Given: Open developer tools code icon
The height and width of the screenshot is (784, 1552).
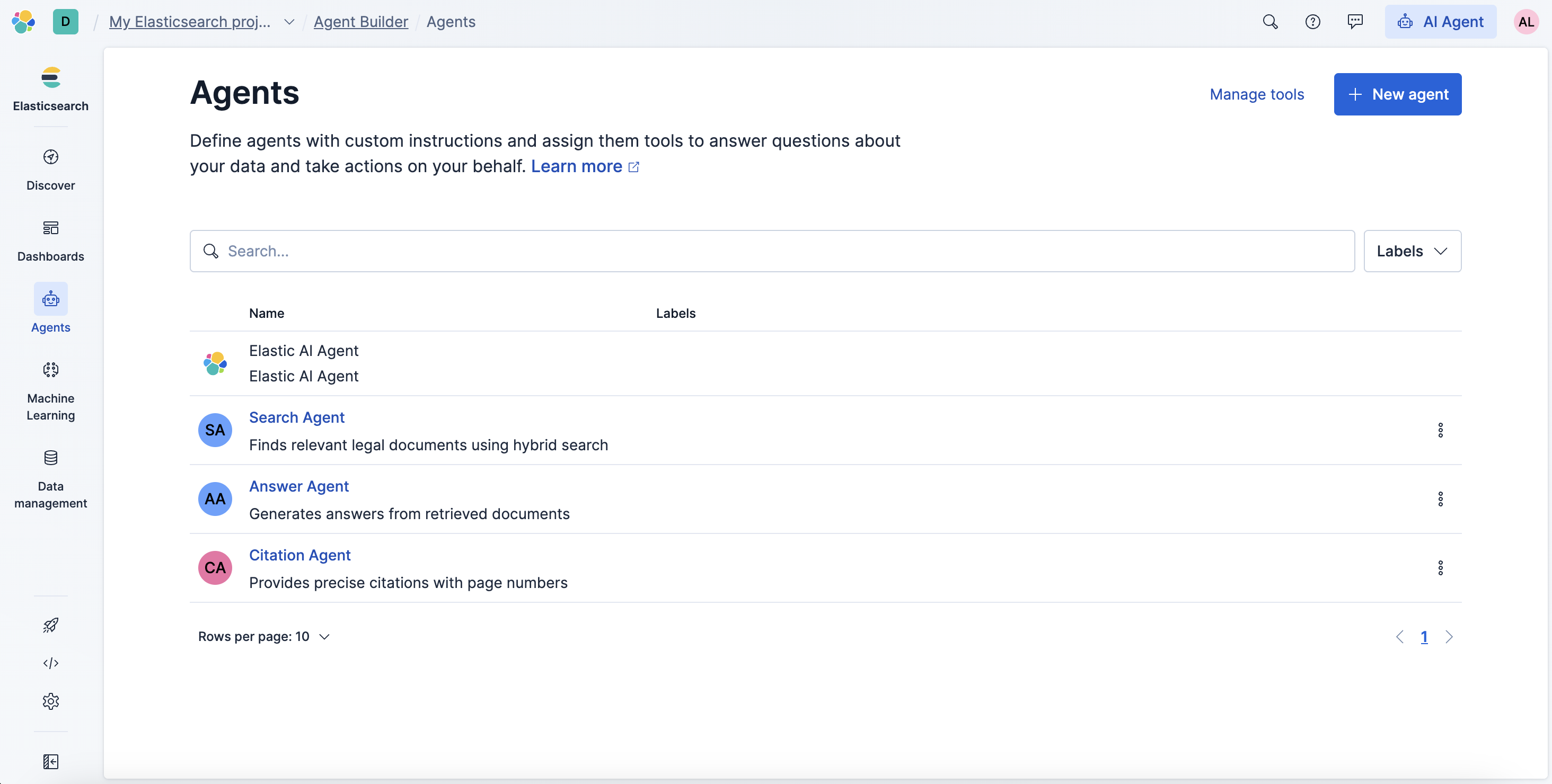Looking at the screenshot, I should (x=50, y=663).
